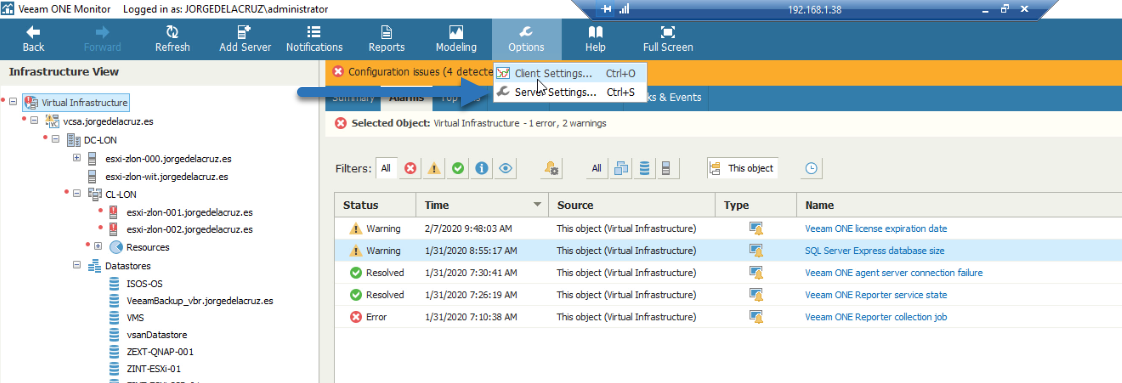Open SQL Server Express database size alarm
The image size is (1122, 383).
(x=874, y=251)
